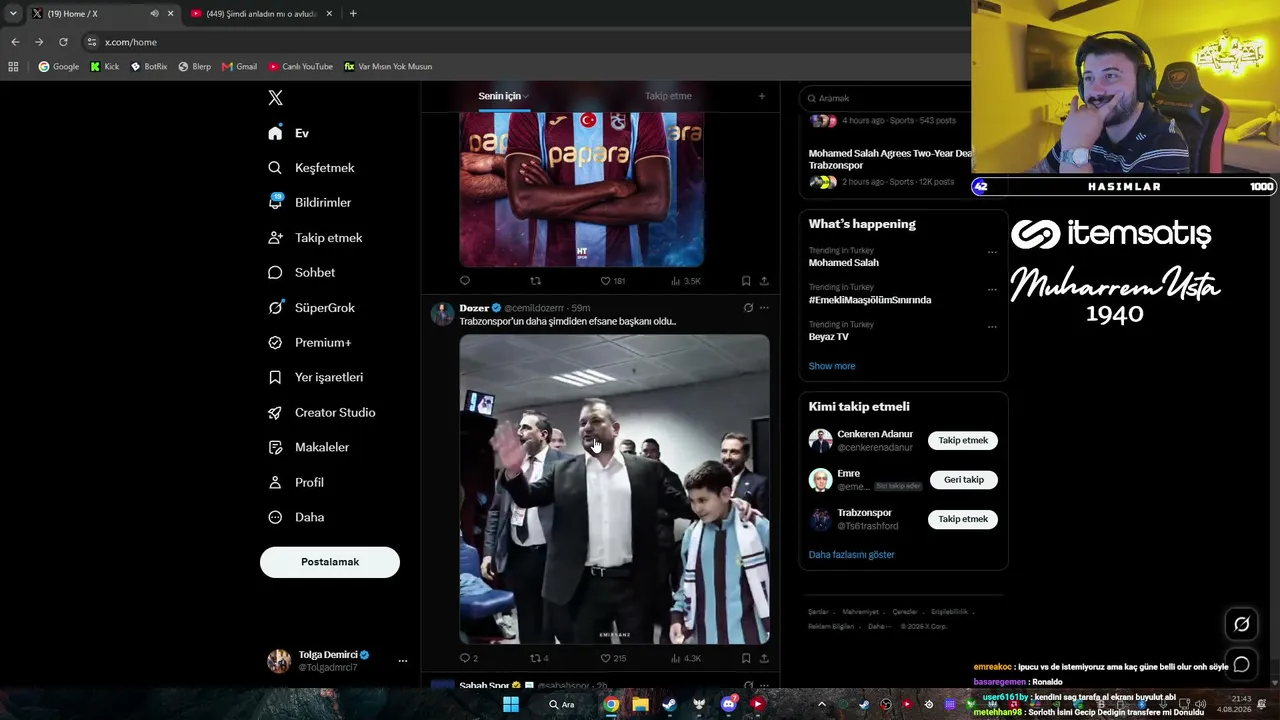1280x720 pixels.
Task: Add a new timeline tab with plus
Action: tap(762, 96)
